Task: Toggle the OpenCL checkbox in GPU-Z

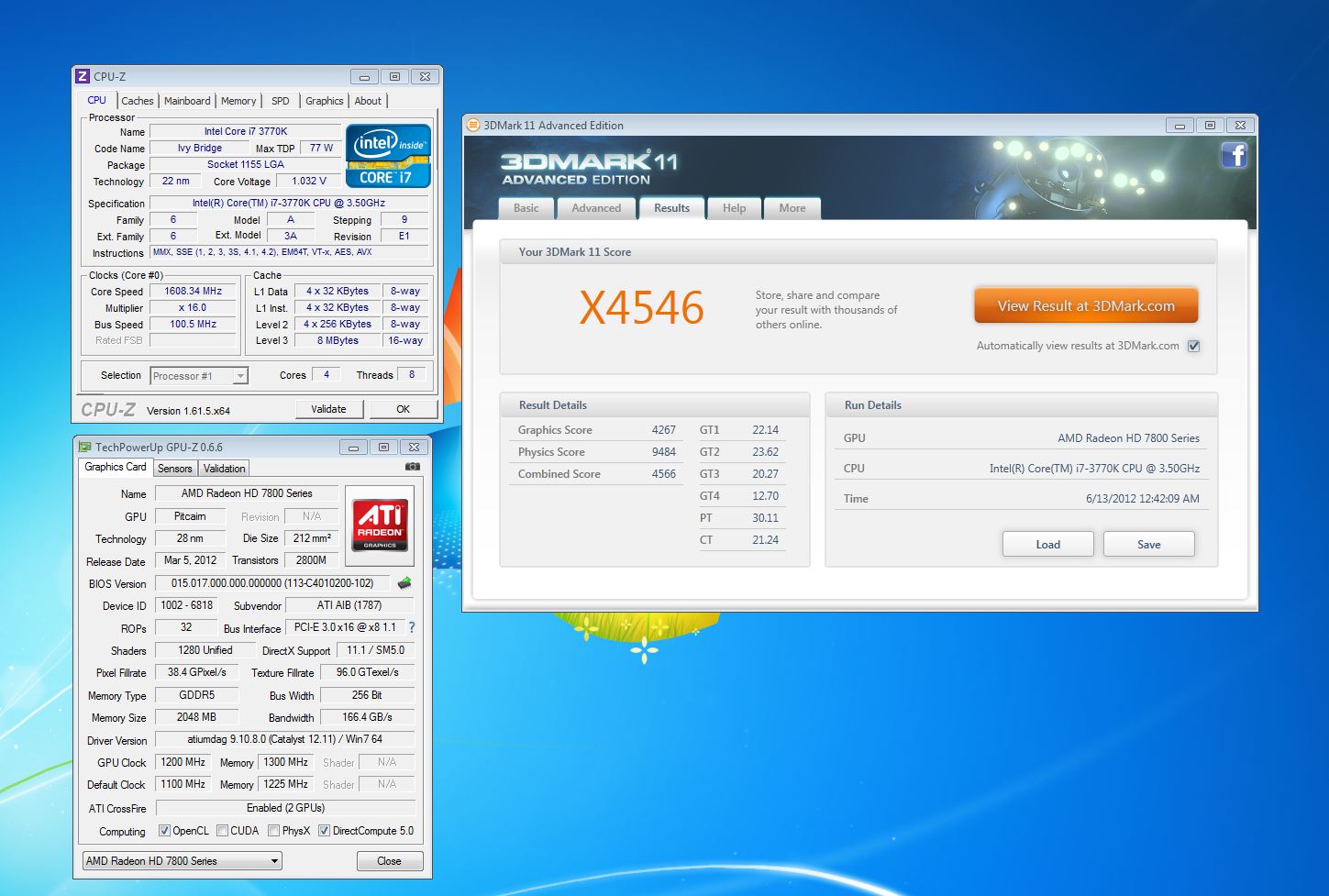Action: point(164,831)
